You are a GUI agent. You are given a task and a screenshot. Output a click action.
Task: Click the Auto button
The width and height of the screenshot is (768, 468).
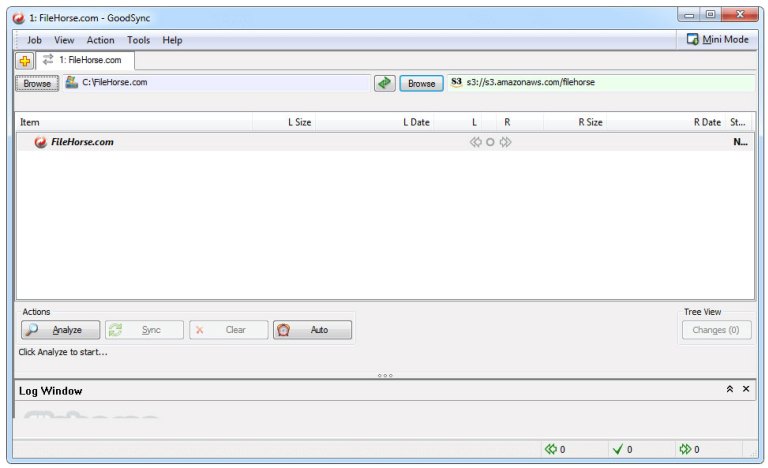(x=312, y=330)
